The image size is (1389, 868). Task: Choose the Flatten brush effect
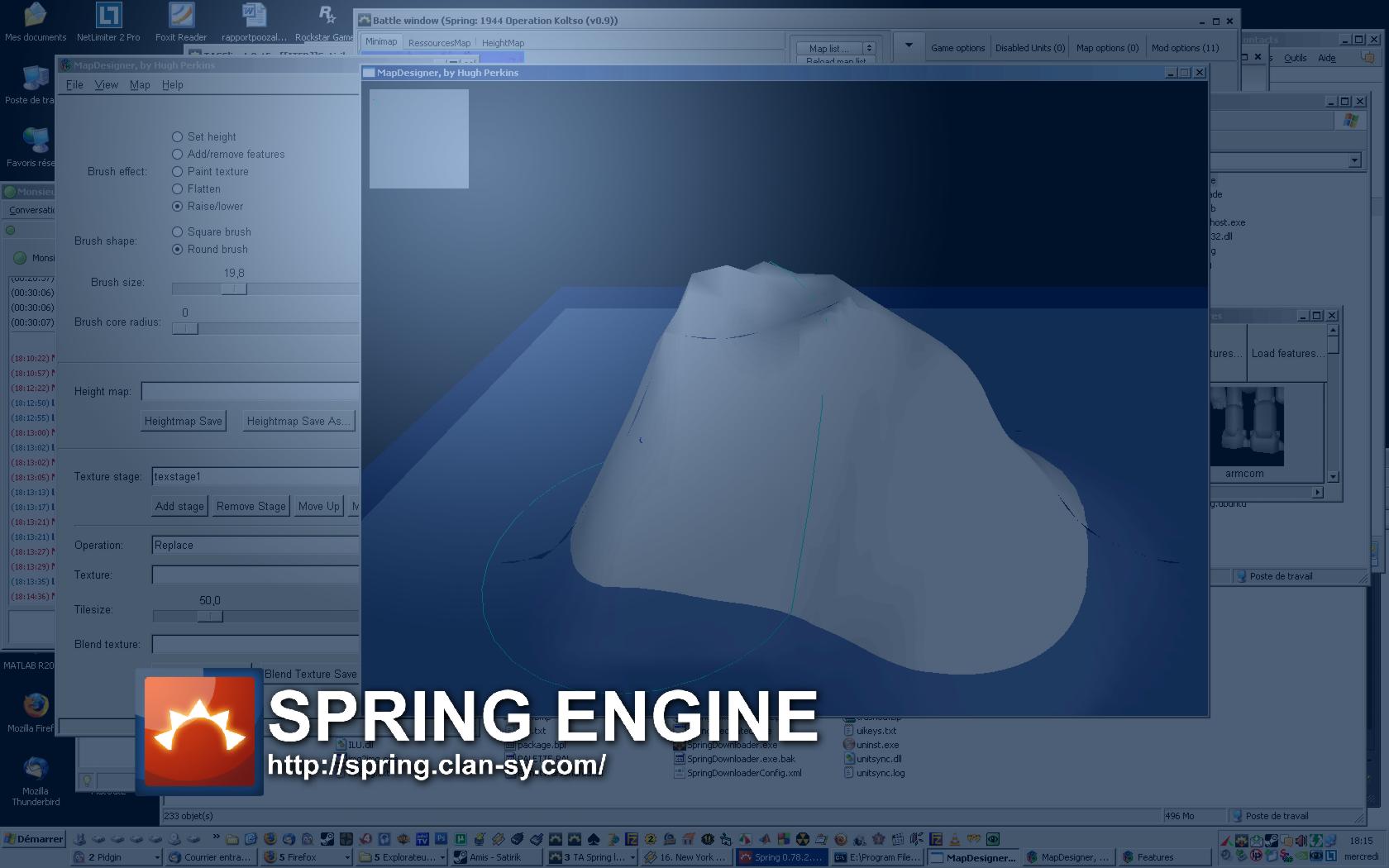point(177,189)
